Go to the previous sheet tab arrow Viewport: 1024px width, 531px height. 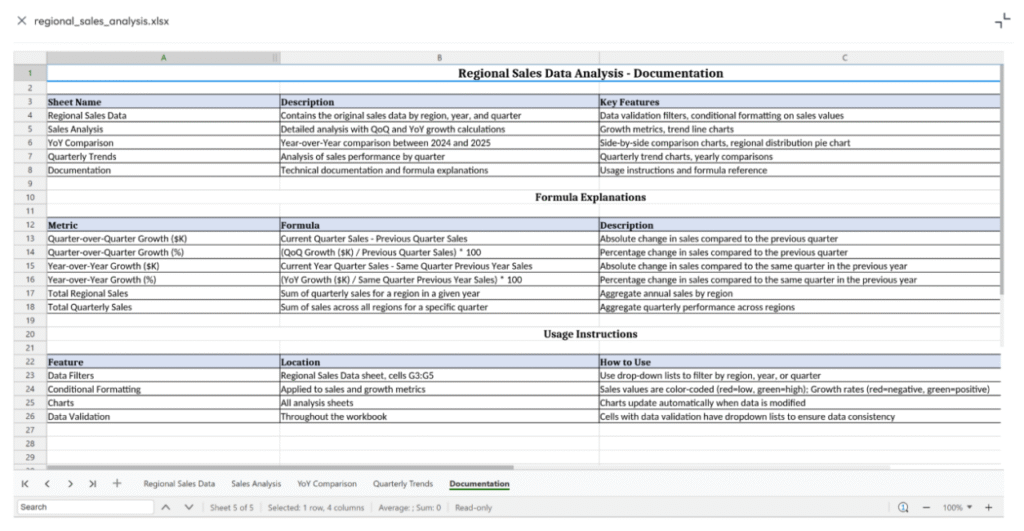47,484
